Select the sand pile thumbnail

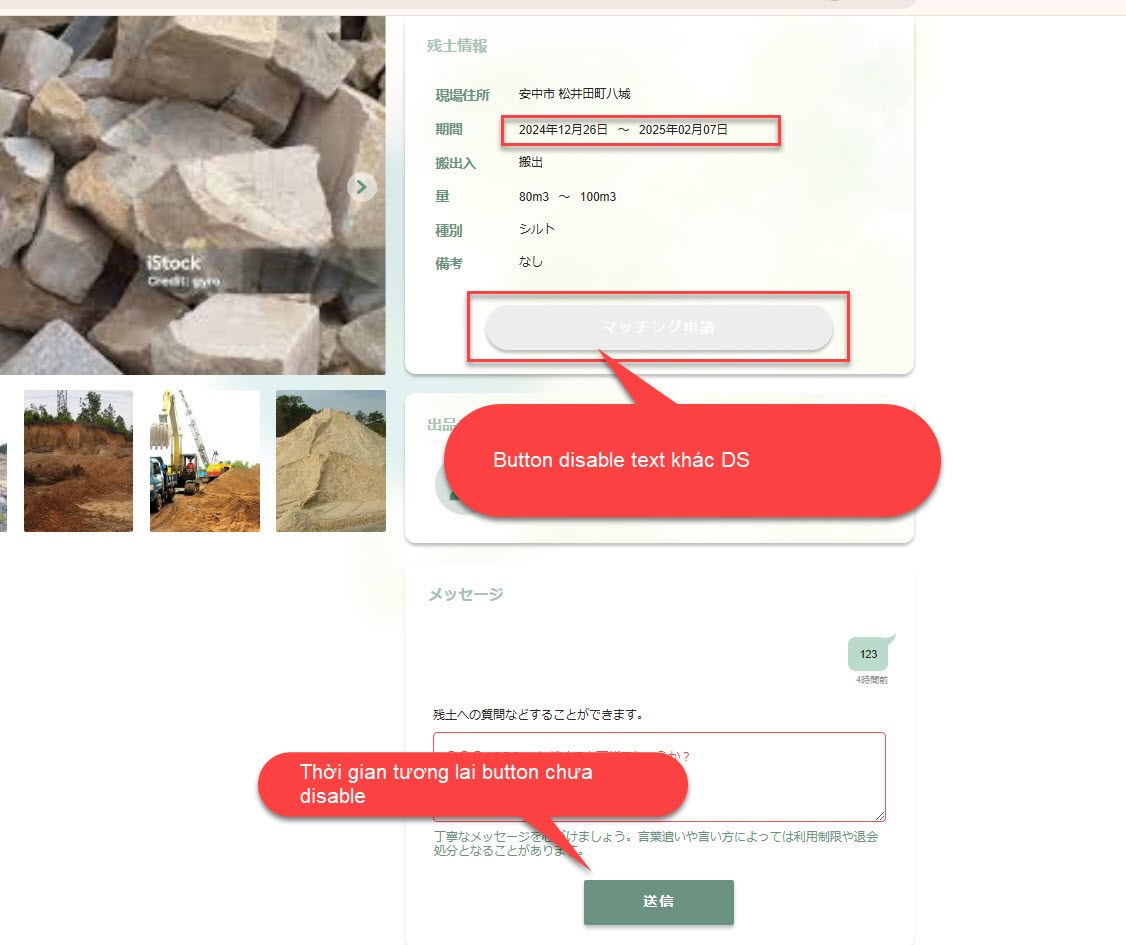(x=331, y=461)
